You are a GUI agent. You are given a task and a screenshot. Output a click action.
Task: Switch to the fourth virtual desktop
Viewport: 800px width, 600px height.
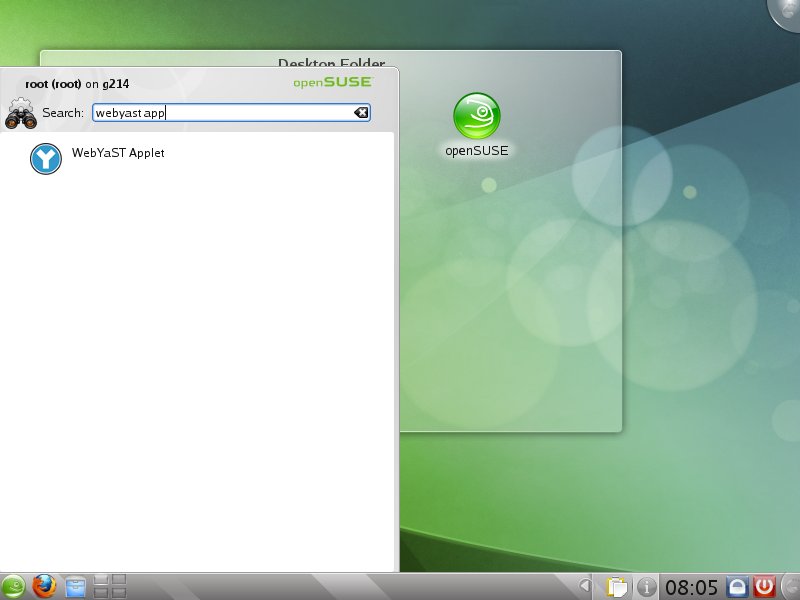[x=117, y=593]
